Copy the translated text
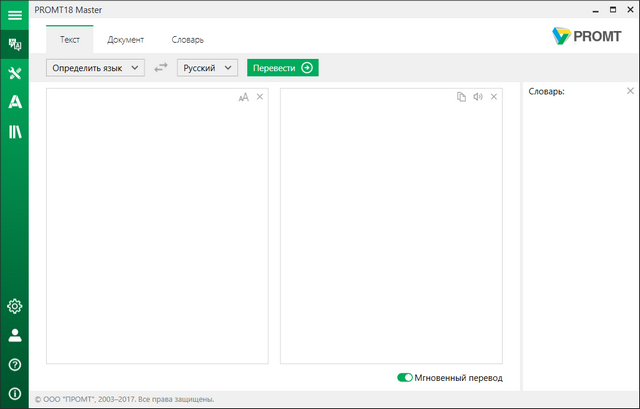This screenshot has height=409, width=640. [461, 97]
